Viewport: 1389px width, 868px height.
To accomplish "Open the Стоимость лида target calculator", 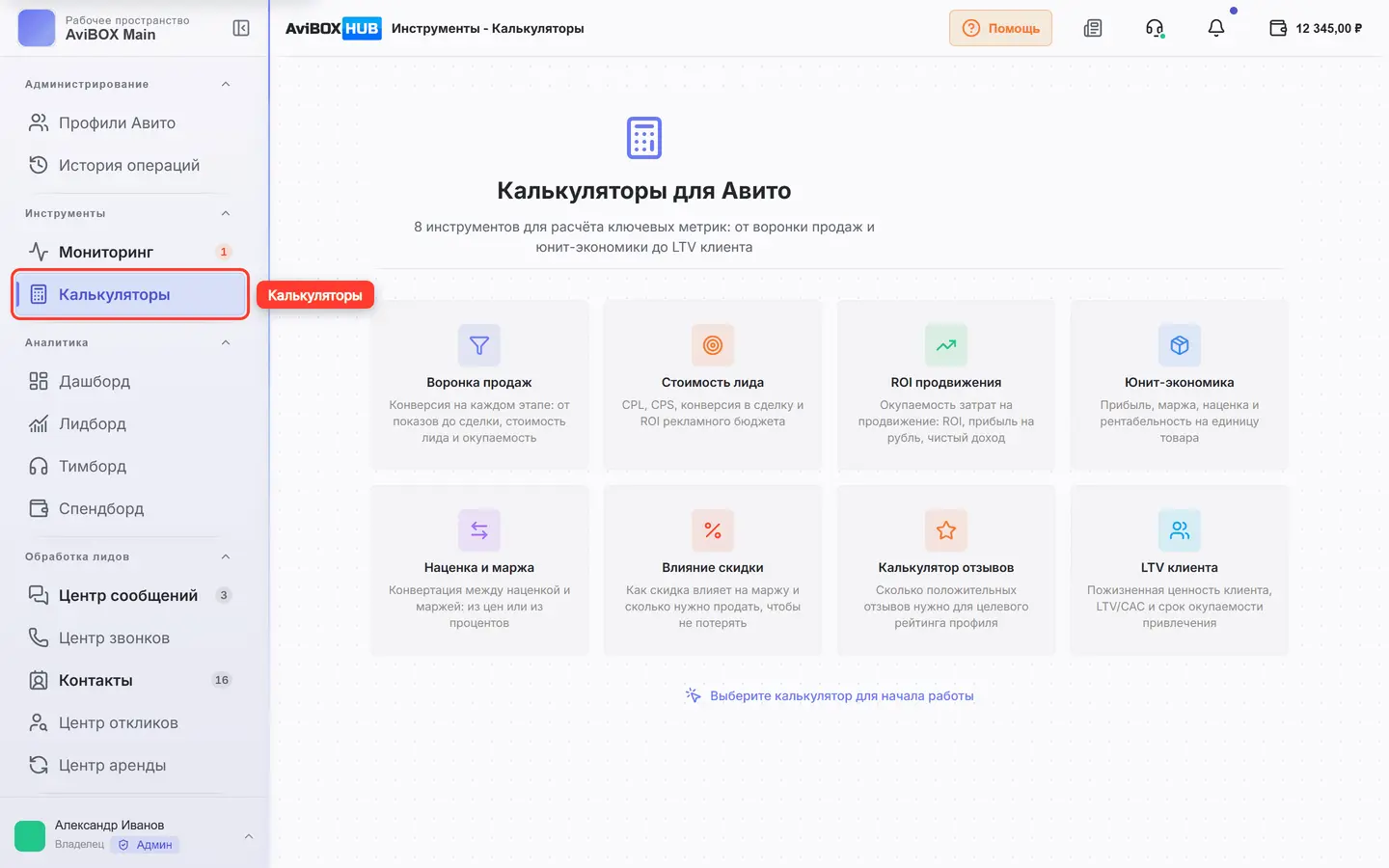I will pos(713,385).
